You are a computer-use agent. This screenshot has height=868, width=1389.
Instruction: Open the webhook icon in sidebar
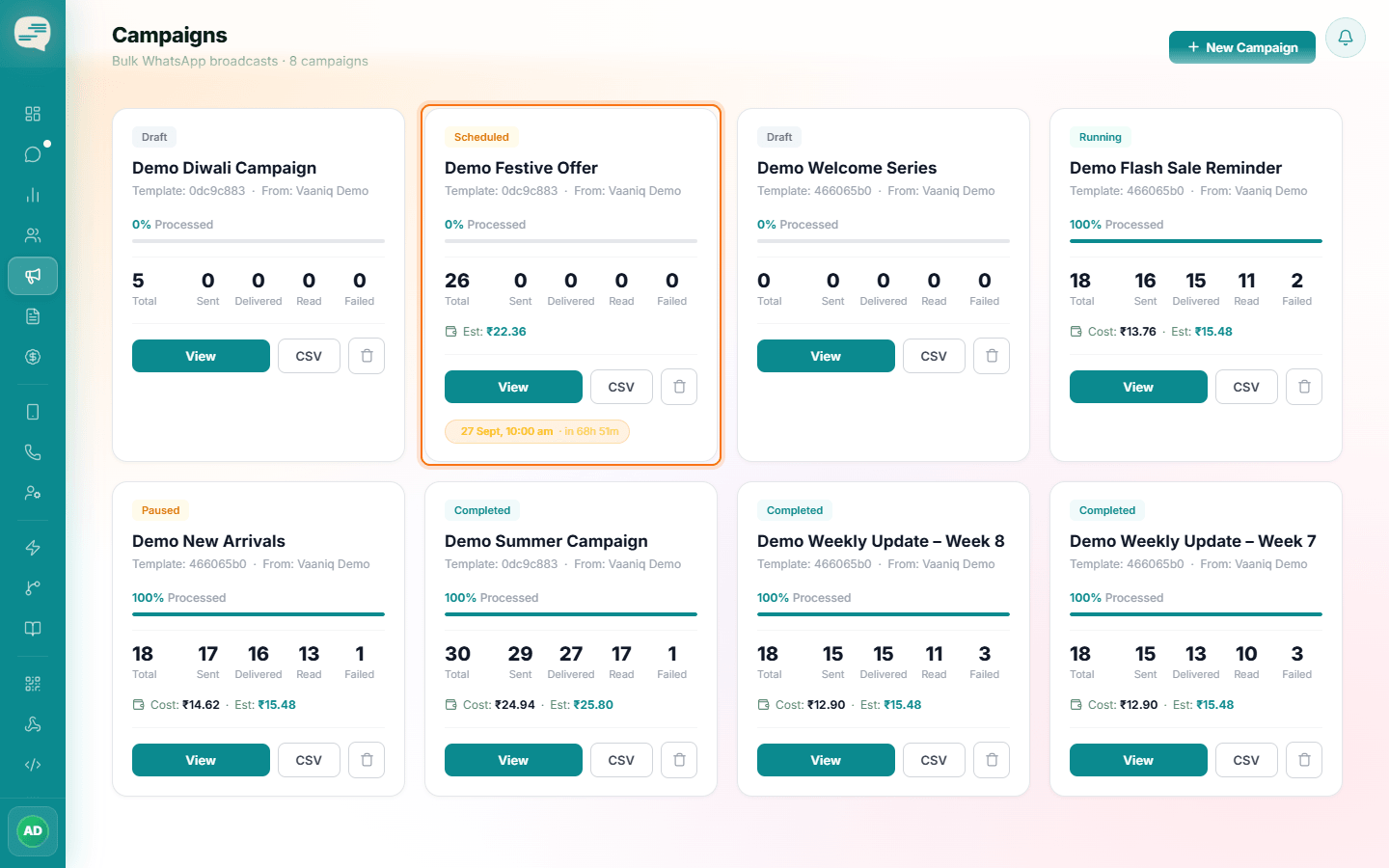pos(33,724)
